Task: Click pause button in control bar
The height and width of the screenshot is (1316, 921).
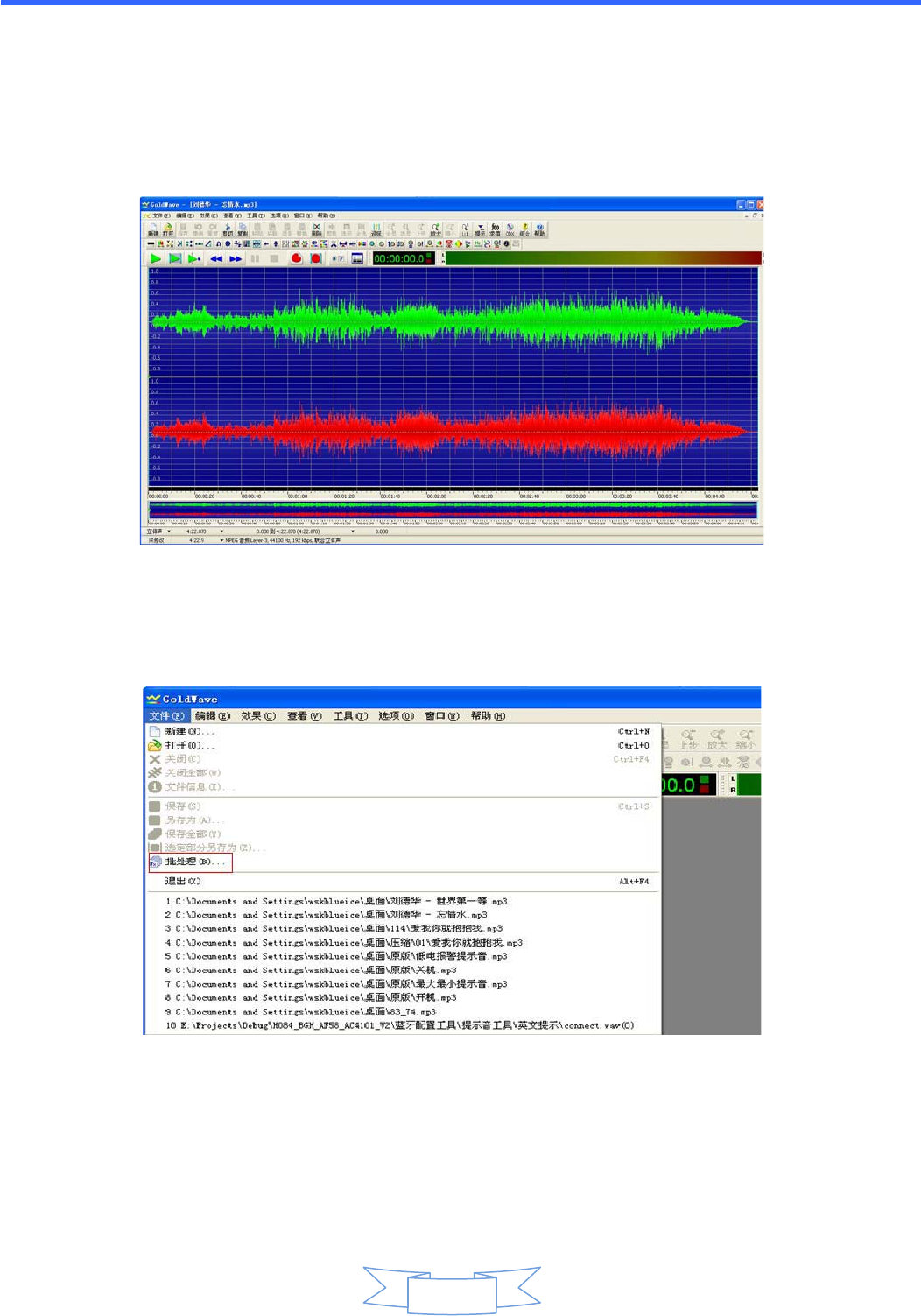Action: coord(255,258)
